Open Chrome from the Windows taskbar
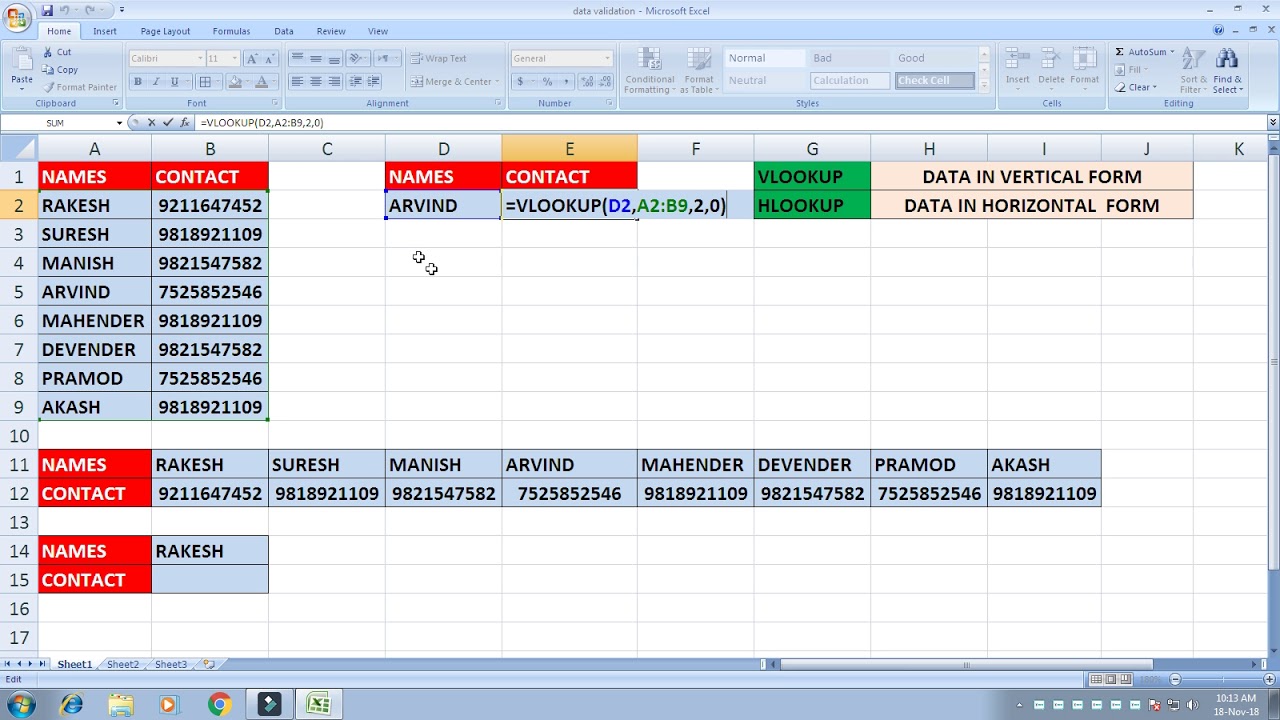Viewport: 1280px width, 720px height. 219,705
